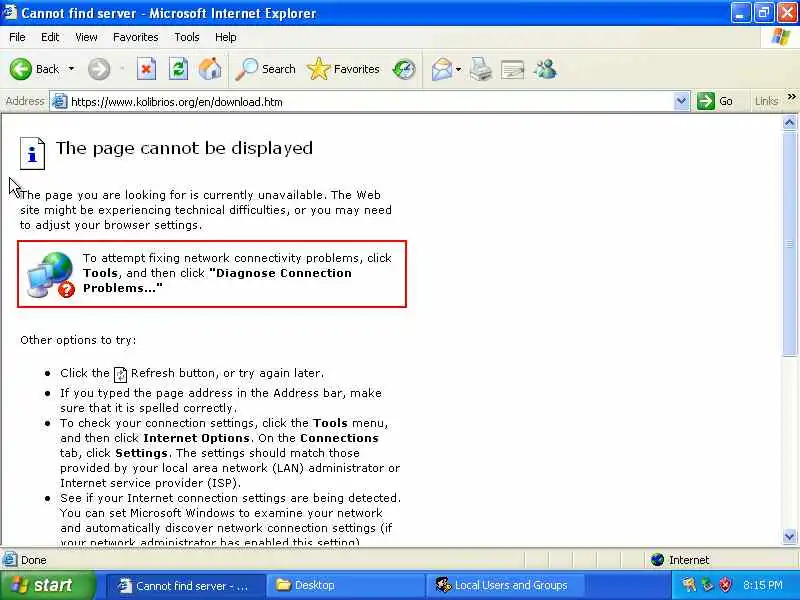Open the View menu

click(86, 37)
